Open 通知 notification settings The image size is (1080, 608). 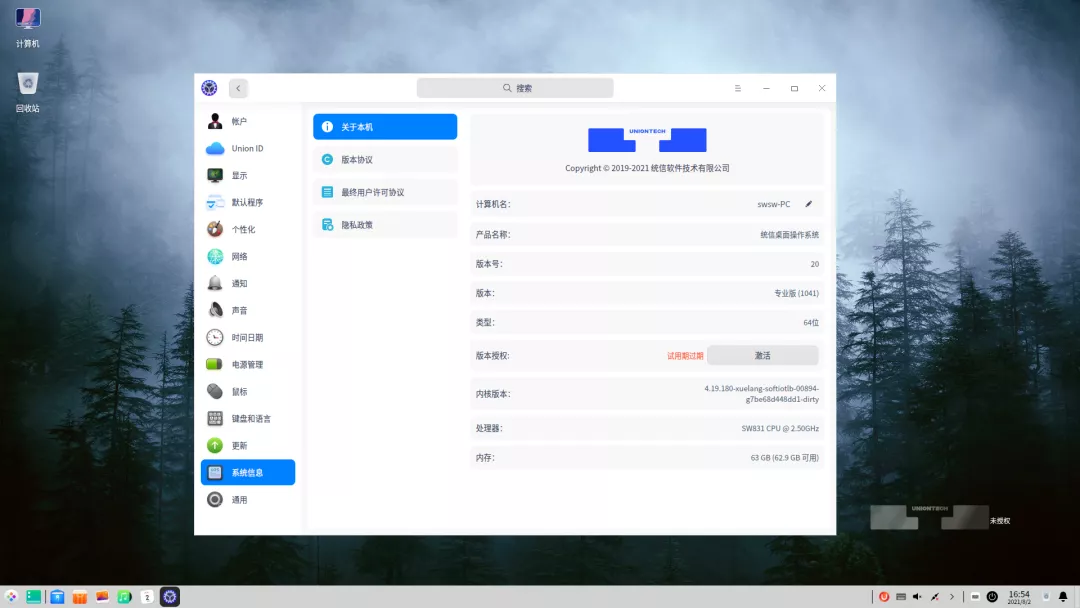(248, 283)
